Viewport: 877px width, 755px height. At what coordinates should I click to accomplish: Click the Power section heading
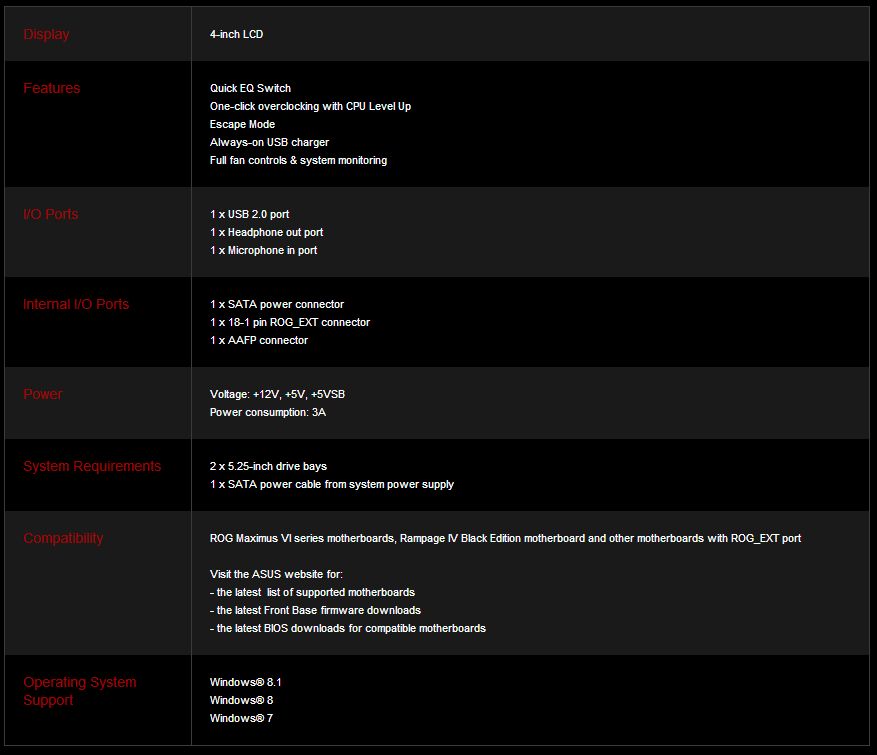(43, 394)
